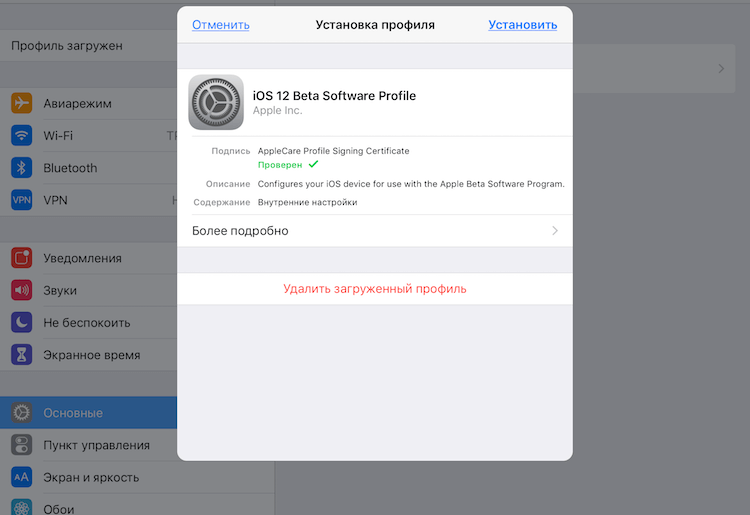The image size is (750, 515).
Task: Delete profile via Удалить загруженный профиль
Action: (x=375, y=289)
